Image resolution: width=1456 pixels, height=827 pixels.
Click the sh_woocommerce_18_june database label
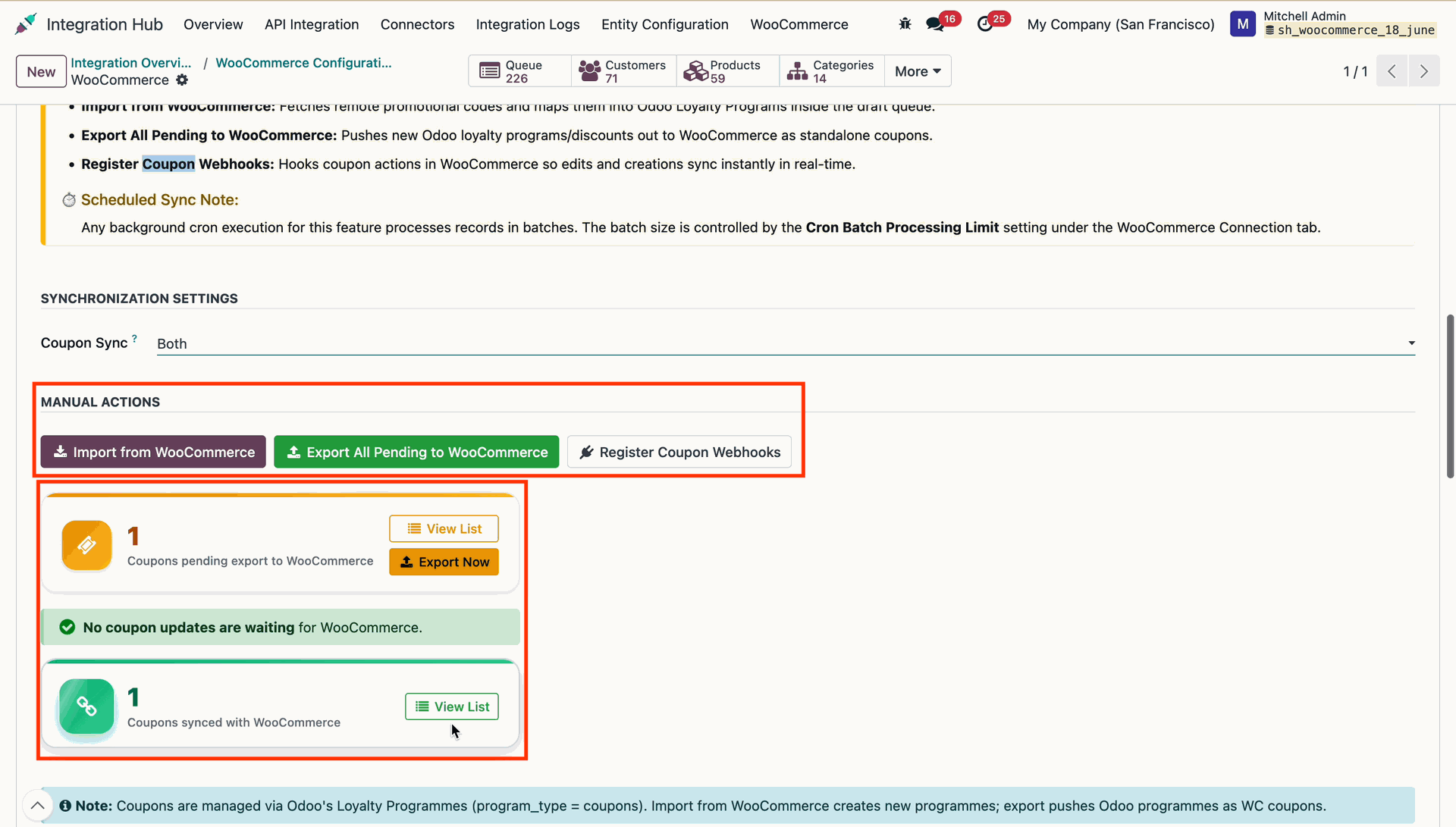pyautogui.click(x=1350, y=30)
